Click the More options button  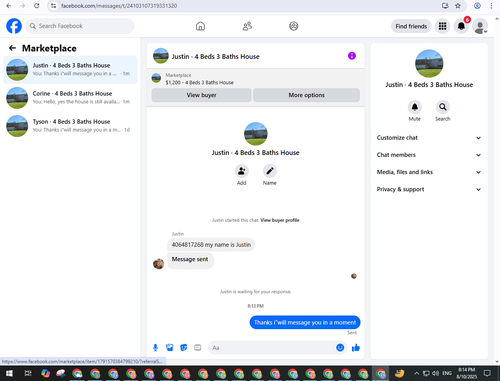pos(306,95)
